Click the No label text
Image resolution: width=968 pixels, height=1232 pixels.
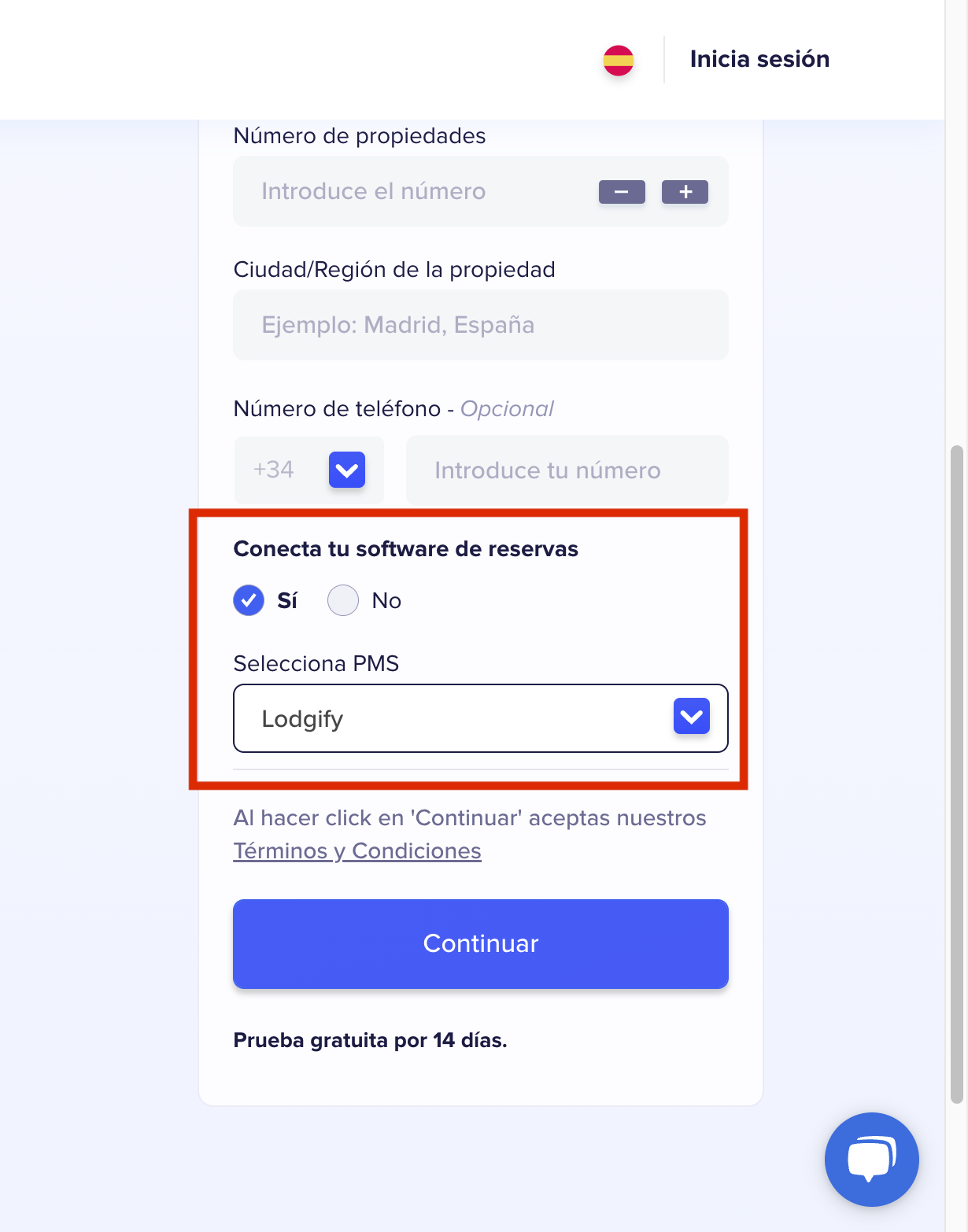click(386, 601)
